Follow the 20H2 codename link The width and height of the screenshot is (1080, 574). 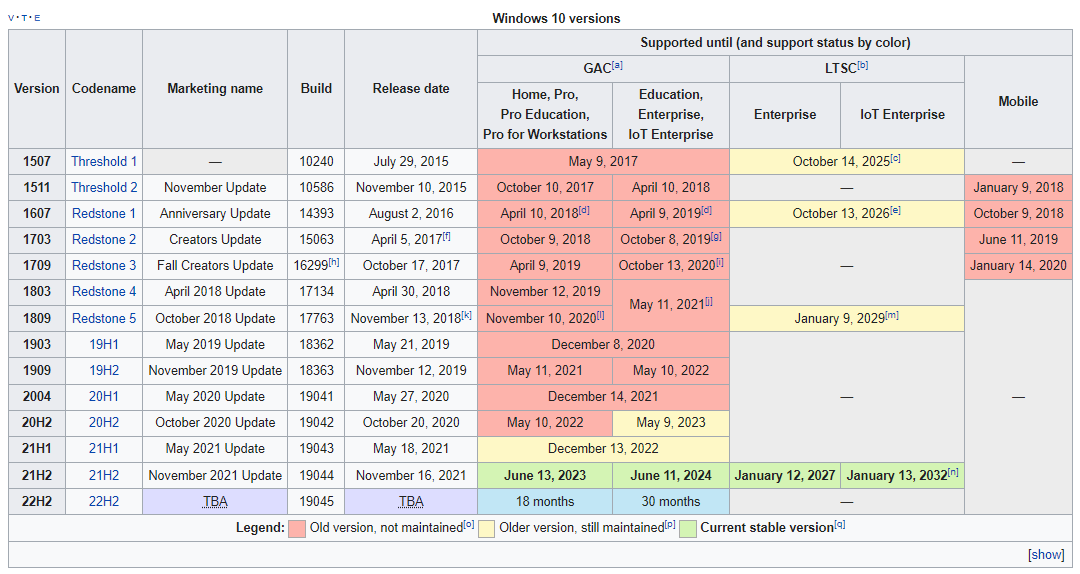(104, 422)
